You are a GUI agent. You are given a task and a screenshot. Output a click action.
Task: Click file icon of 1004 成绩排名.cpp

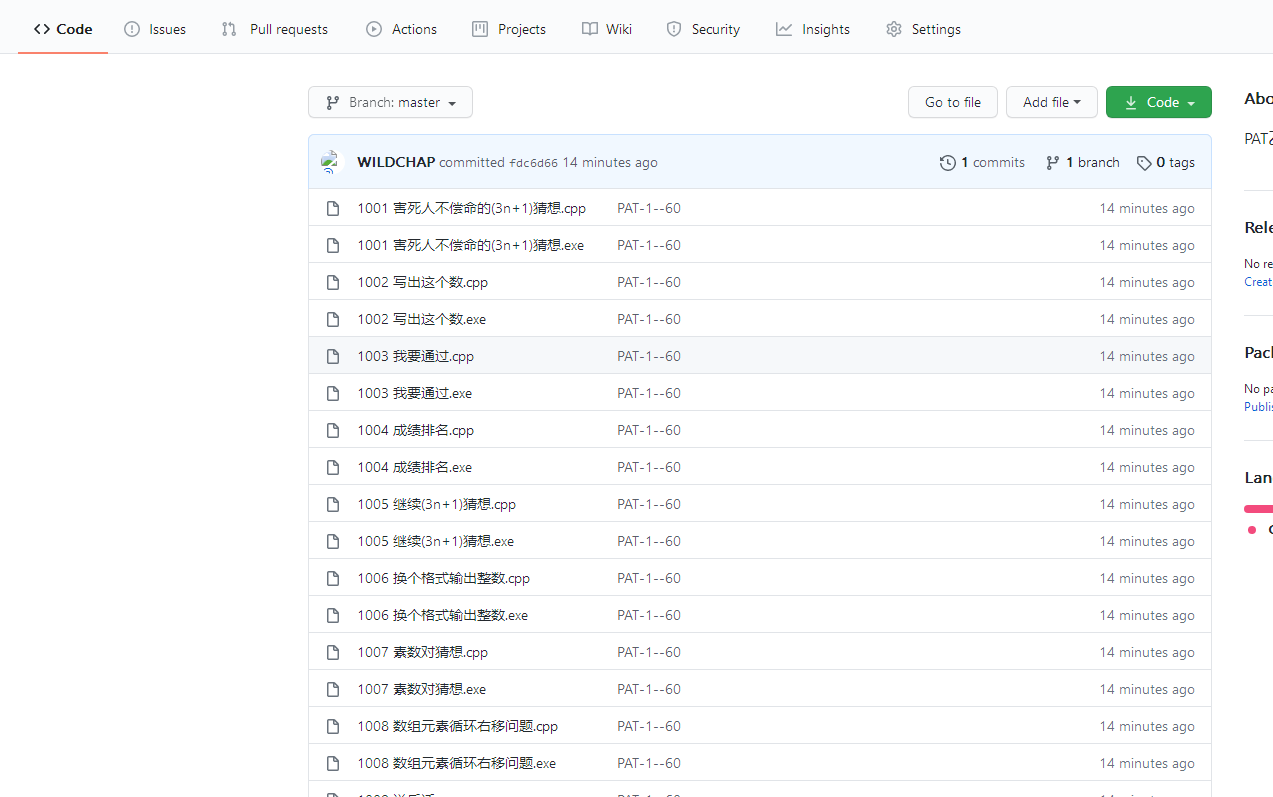point(333,430)
